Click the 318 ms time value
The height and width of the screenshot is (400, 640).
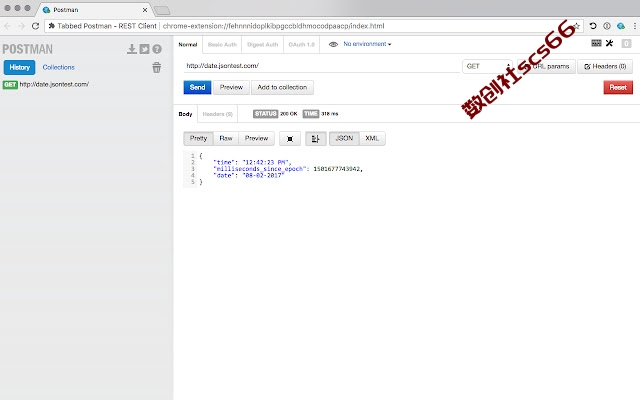point(329,114)
